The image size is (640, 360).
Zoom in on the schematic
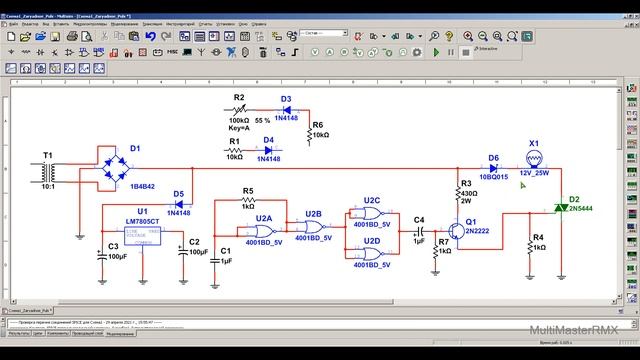[x=468, y=37]
